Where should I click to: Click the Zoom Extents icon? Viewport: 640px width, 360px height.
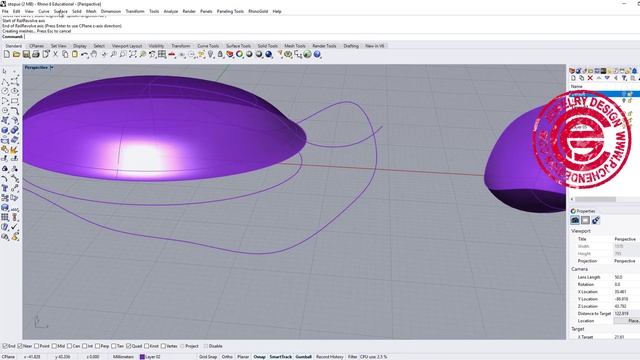click(x=133, y=54)
